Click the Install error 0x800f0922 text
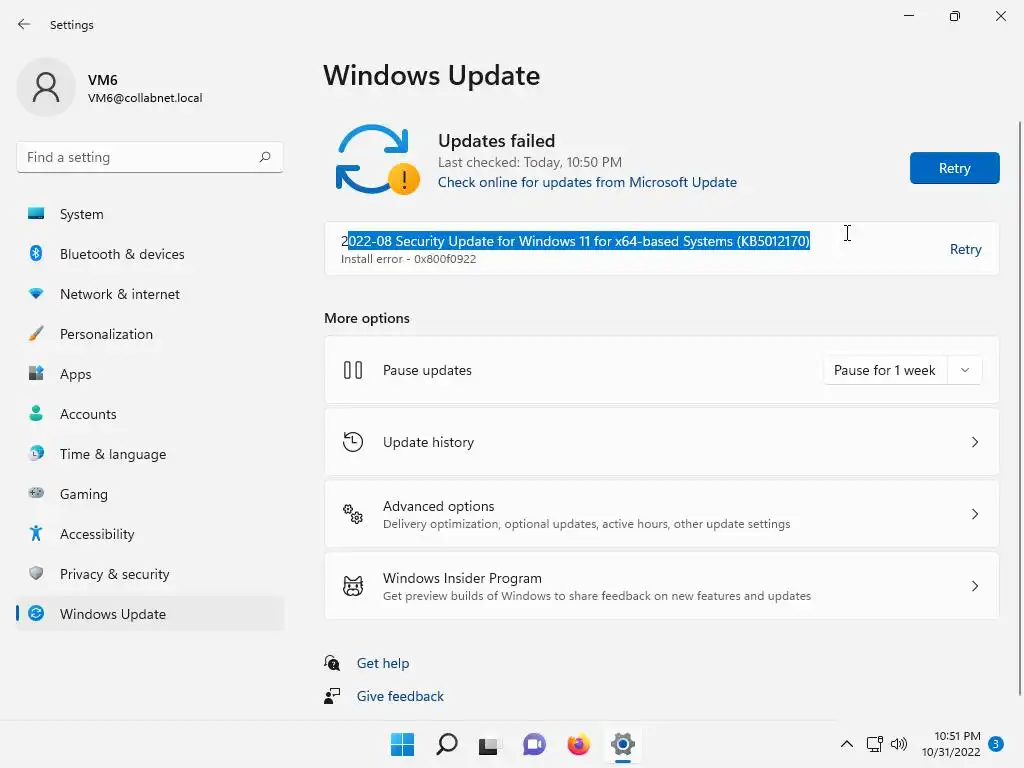 [x=408, y=259]
